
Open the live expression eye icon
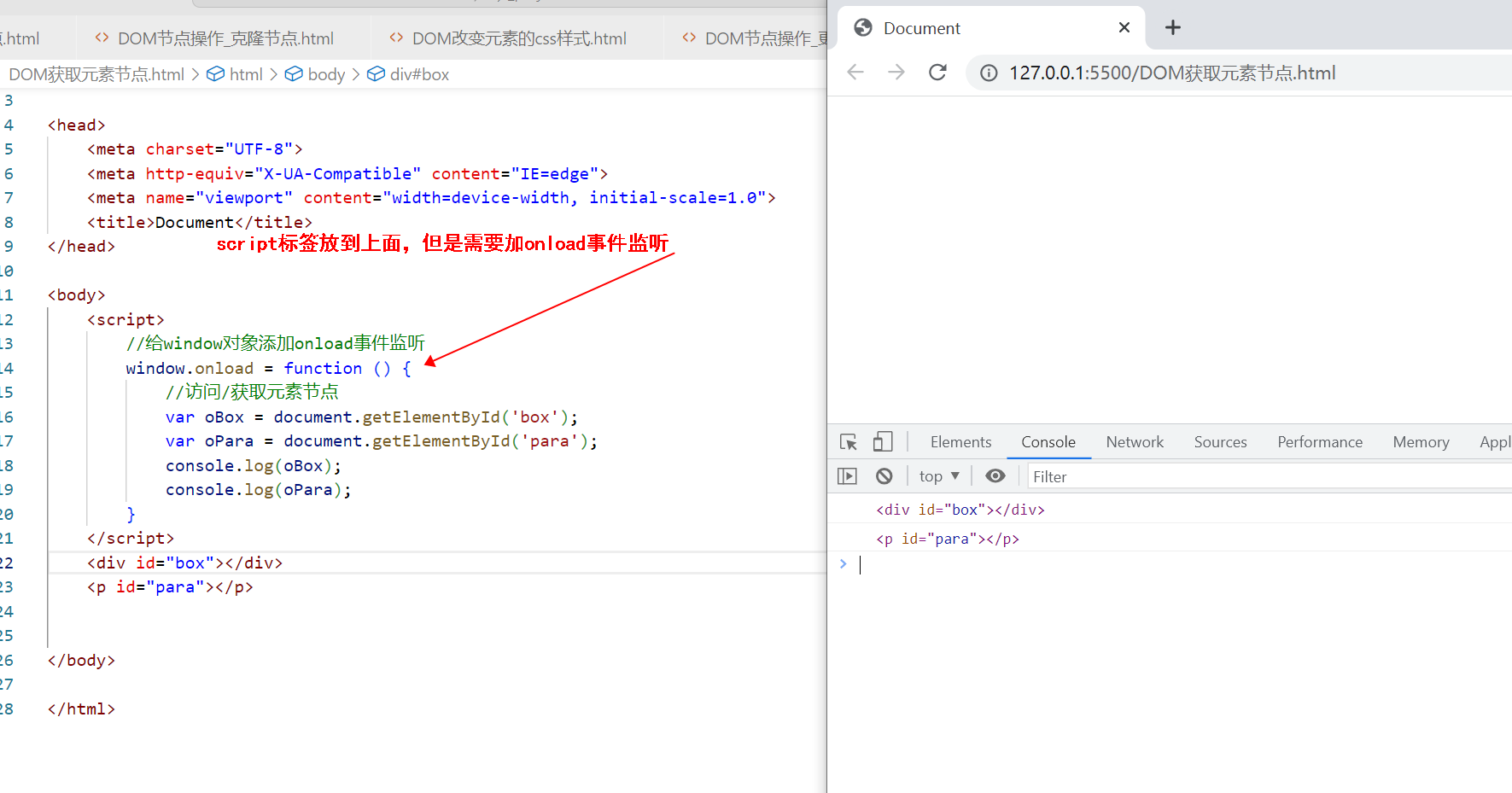[x=995, y=476]
